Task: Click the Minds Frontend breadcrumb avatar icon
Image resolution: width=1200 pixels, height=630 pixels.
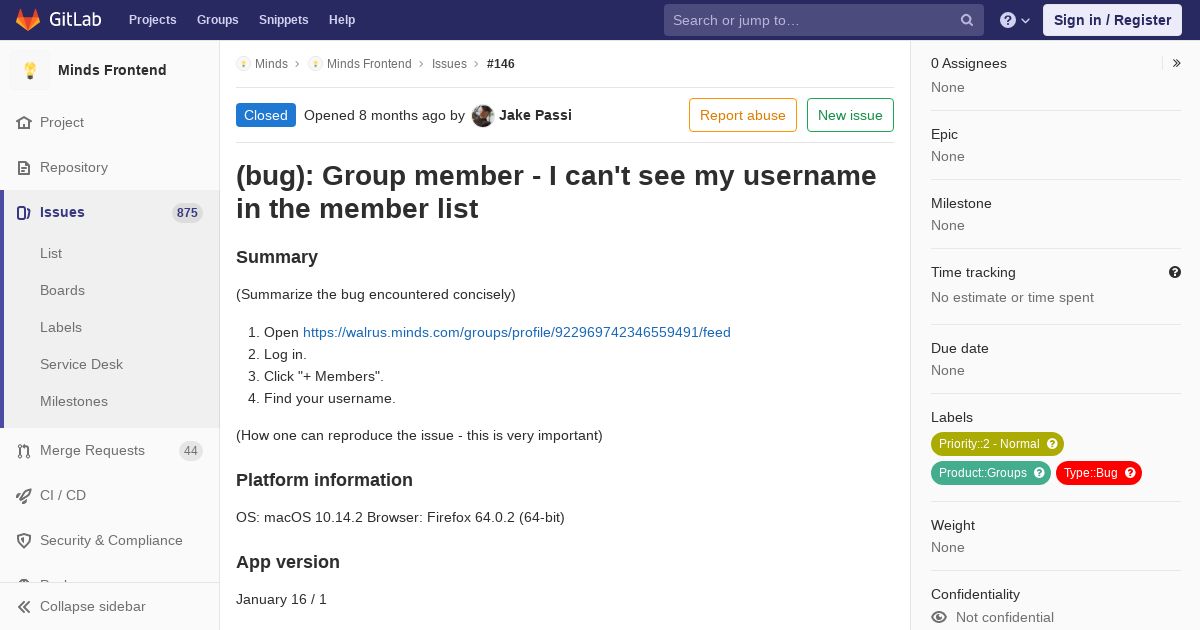Action: click(x=315, y=64)
